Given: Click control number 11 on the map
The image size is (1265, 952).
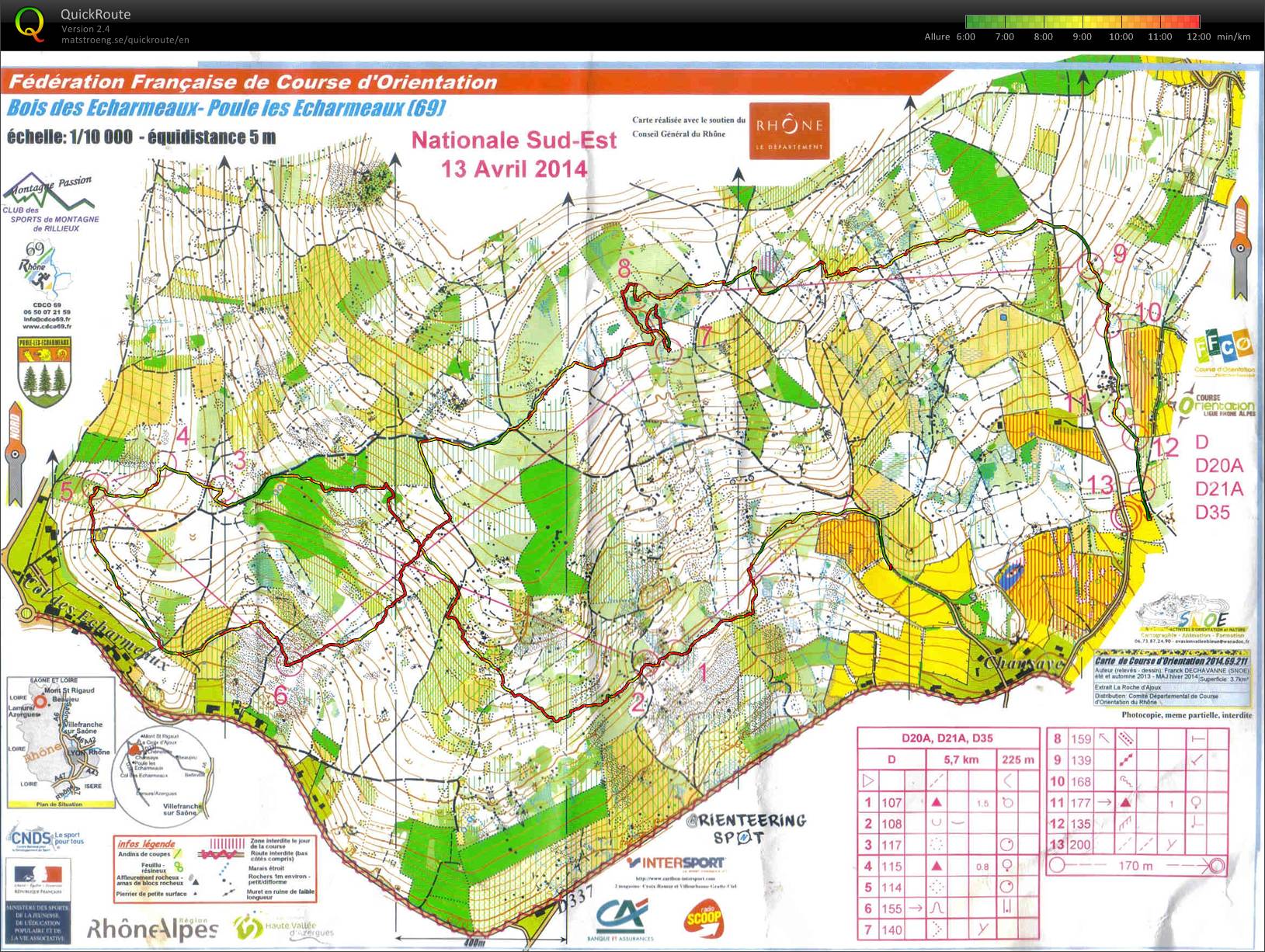Looking at the screenshot, I should point(1077,403).
